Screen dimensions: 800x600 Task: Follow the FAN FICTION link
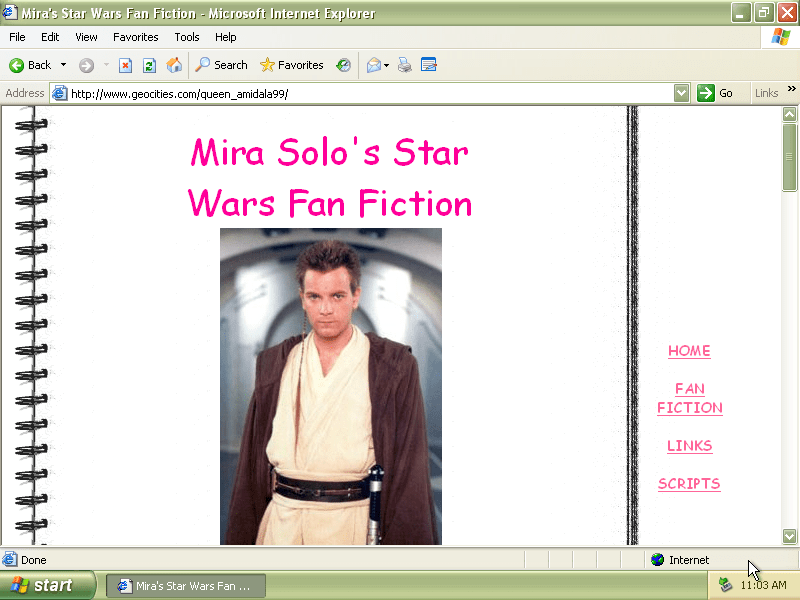pyautogui.click(x=689, y=398)
